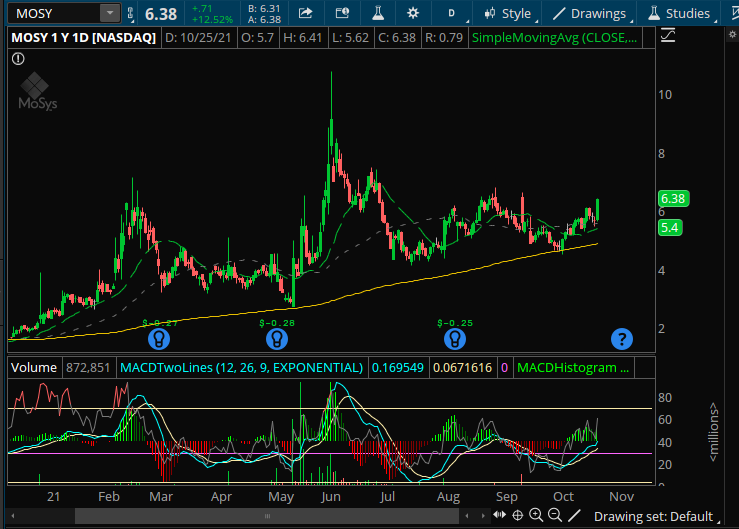Click the crosshair pan icon
The image size is (739, 529).
517,515
